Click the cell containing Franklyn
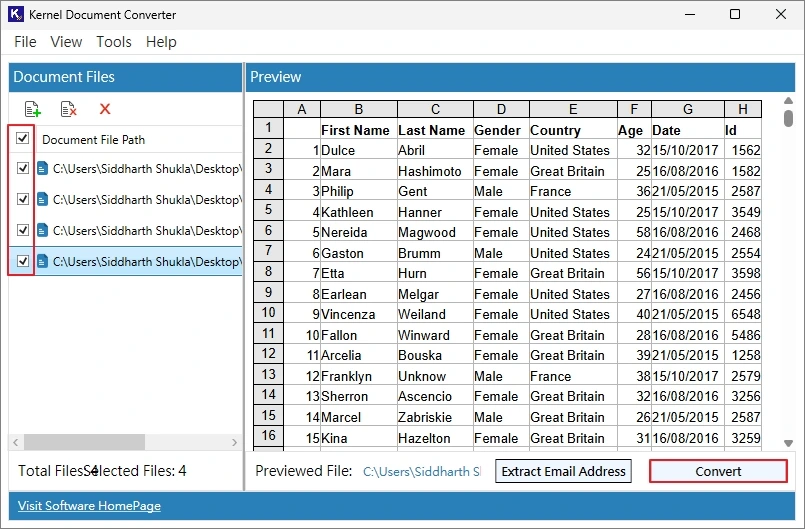The height and width of the screenshot is (529, 805). (358, 376)
